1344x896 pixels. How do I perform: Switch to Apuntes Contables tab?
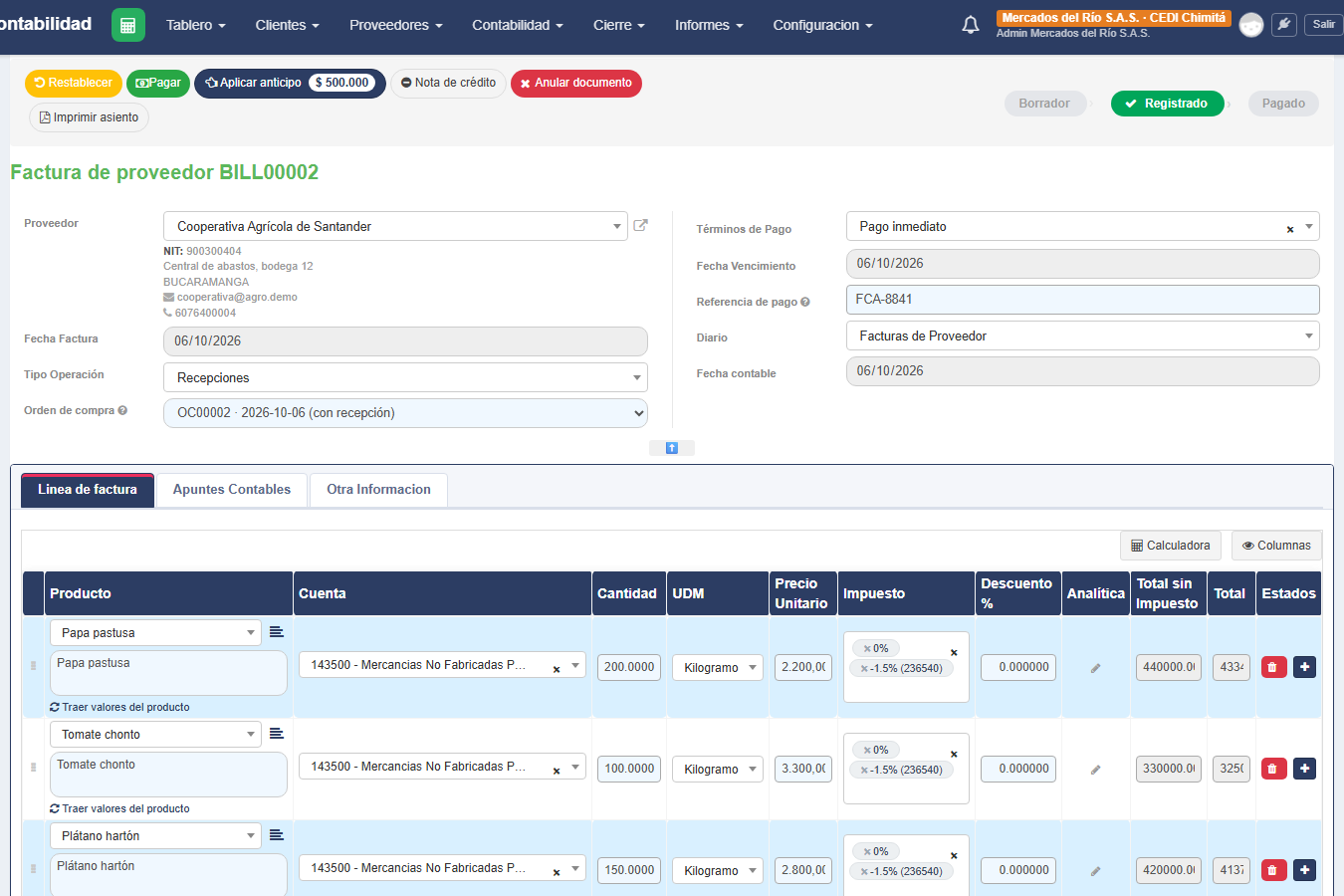pyautogui.click(x=232, y=490)
